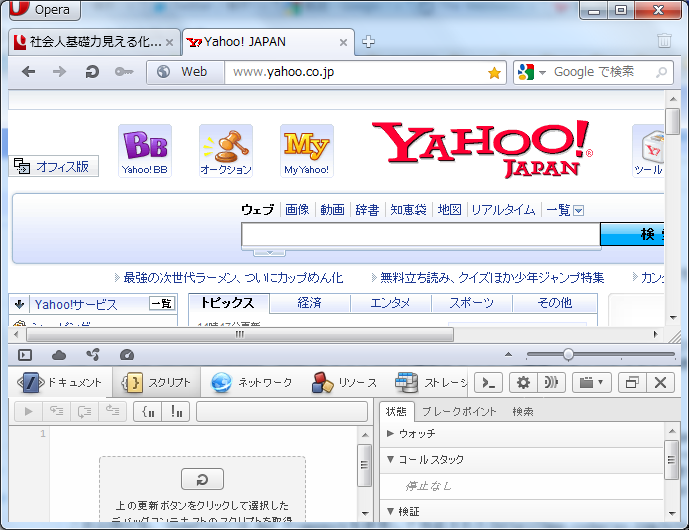Switch to the 経済 news tab
This screenshot has width=689, height=530.
(310, 303)
